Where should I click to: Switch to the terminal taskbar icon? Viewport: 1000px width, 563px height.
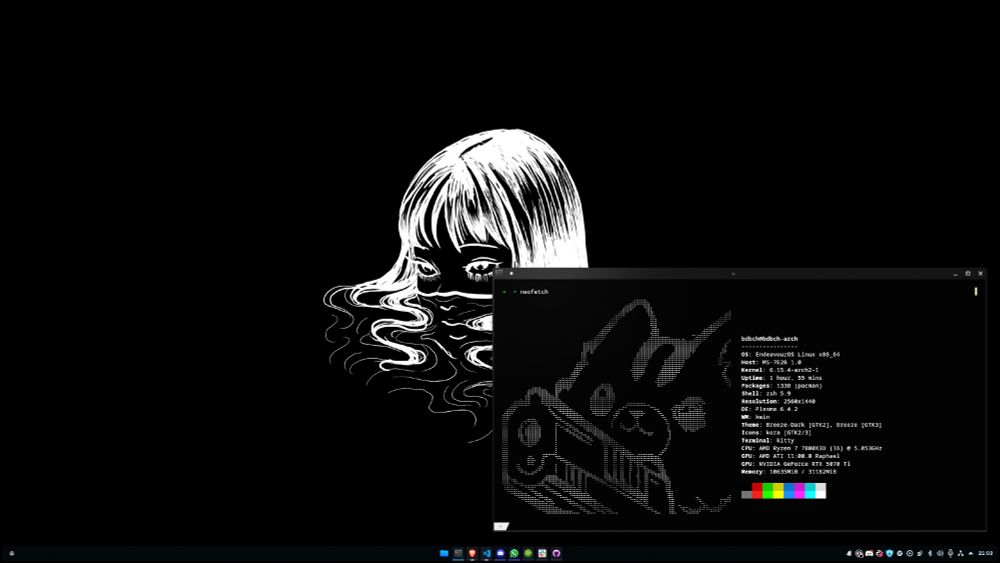pos(458,553)
